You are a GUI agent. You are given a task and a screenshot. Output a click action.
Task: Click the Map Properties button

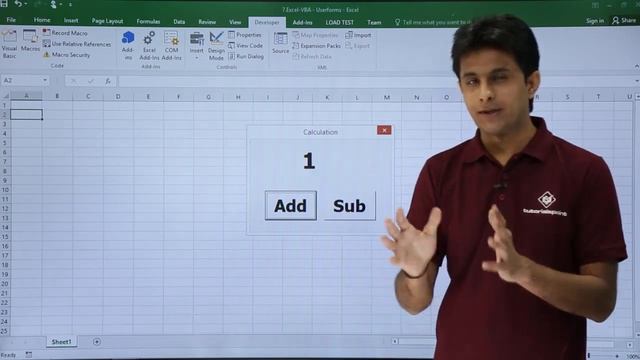(315, 35)
